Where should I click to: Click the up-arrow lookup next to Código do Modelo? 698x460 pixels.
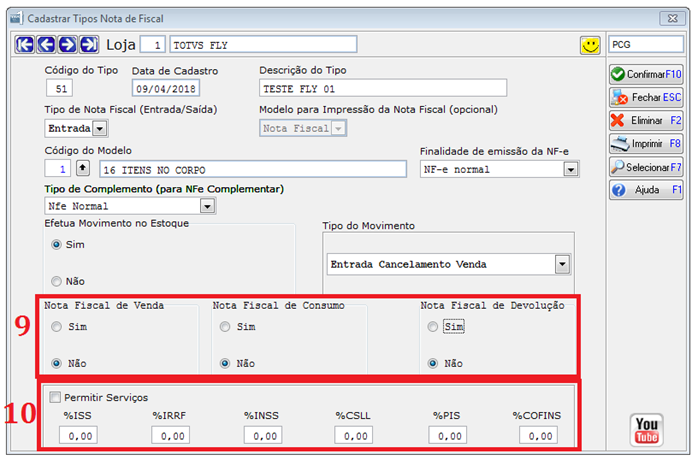83,168
